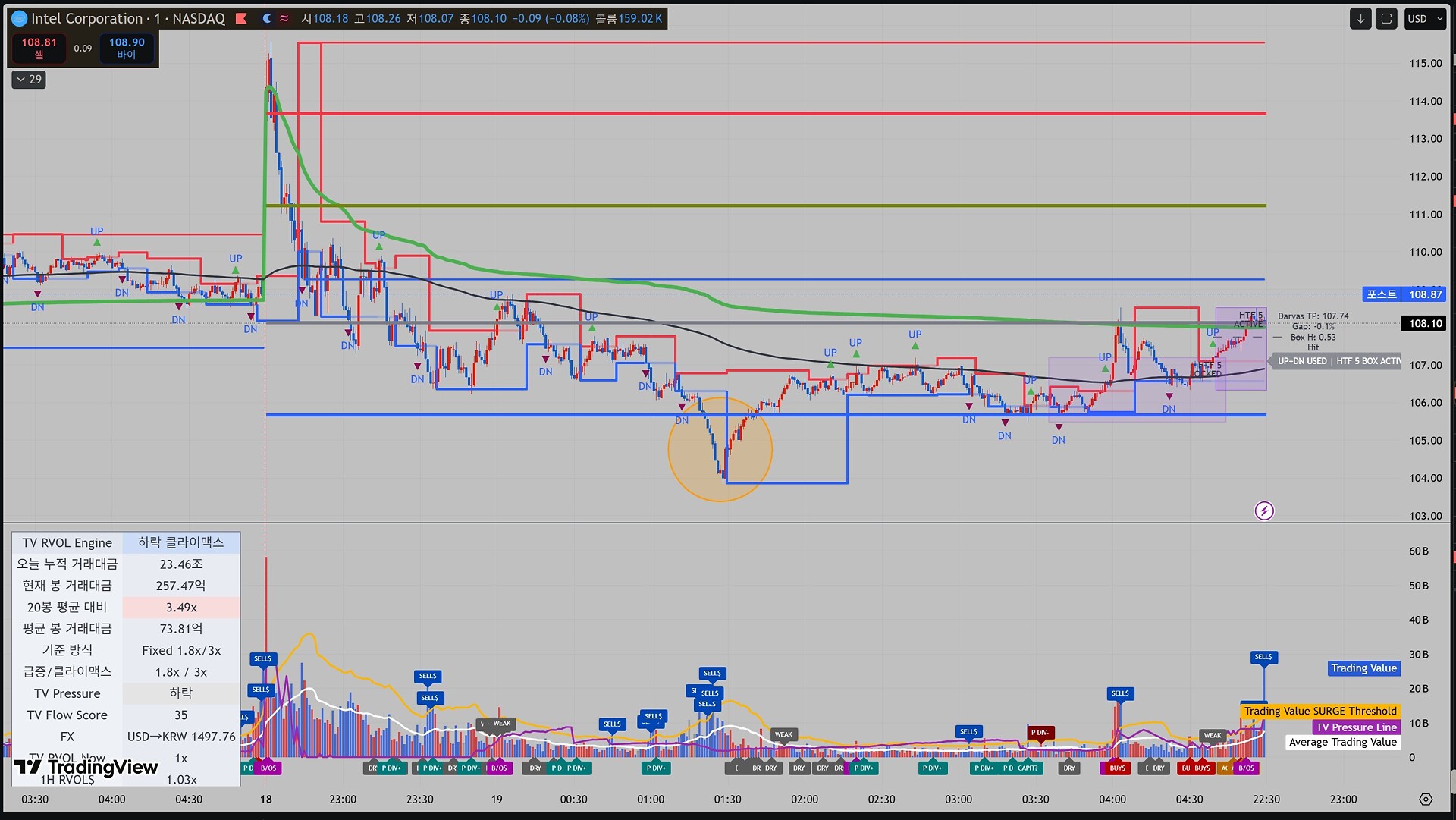The image size is (1456, 820).
Task: Click the 02:00 time axis label
Action: [x=805, y=799]
